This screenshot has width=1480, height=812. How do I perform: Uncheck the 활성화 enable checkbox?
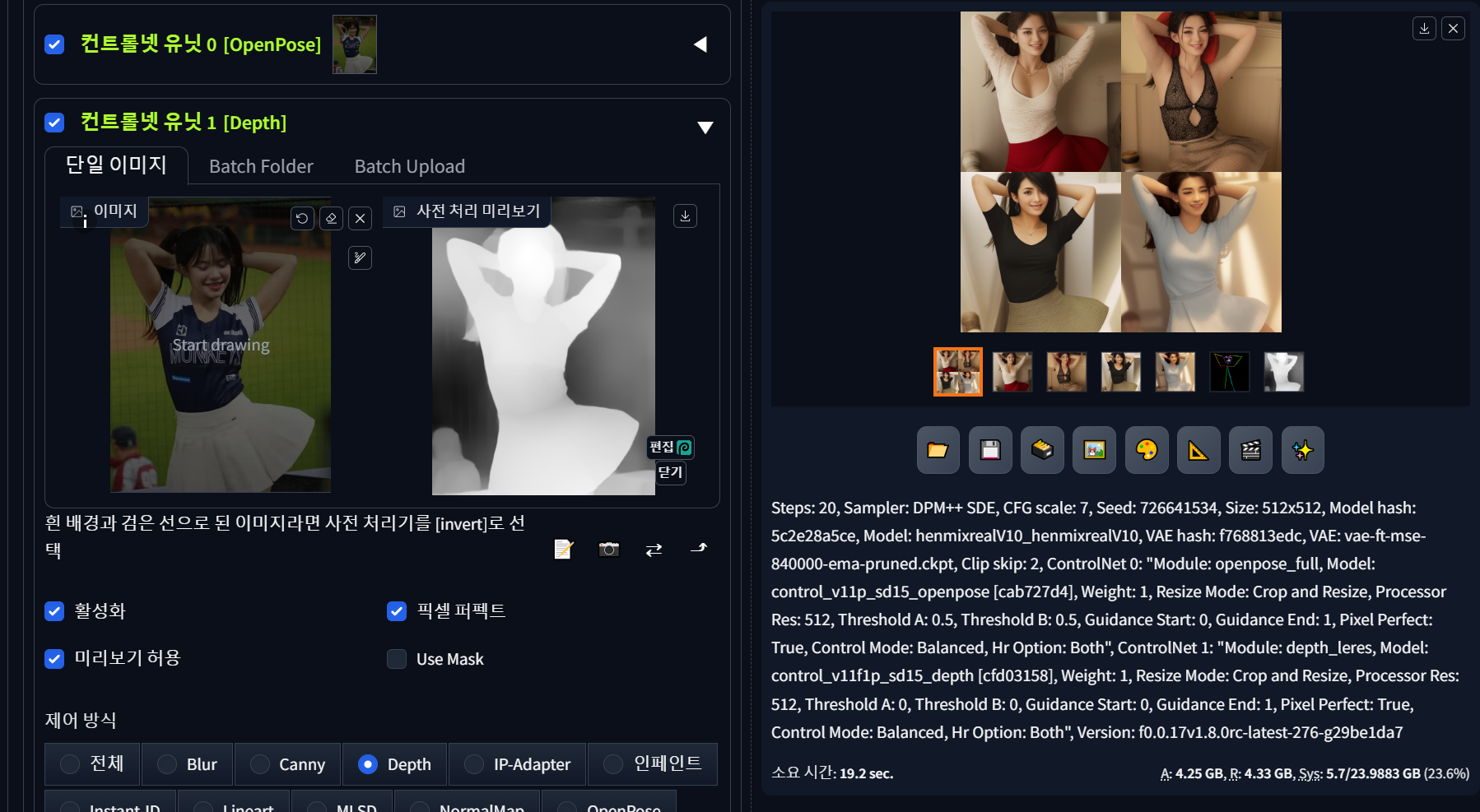coord(54,611)
